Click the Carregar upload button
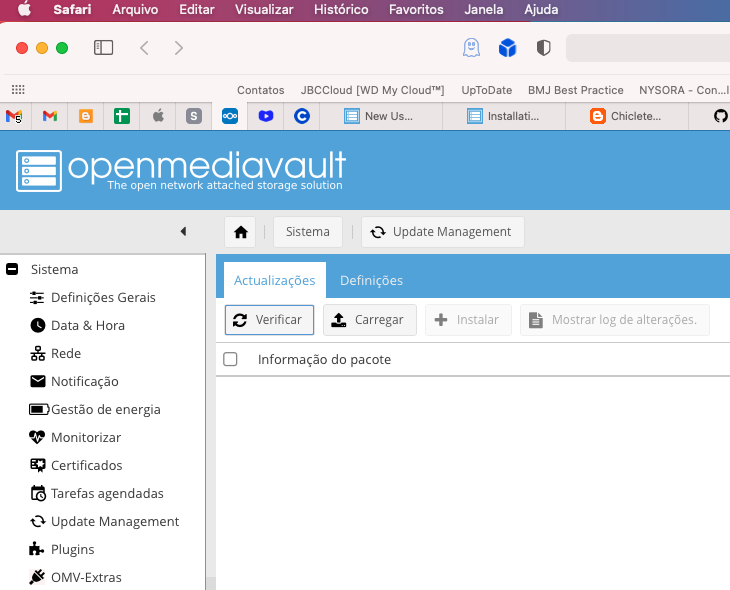The width and height of the screenshot is (730, 590). [x=369, y=320]
